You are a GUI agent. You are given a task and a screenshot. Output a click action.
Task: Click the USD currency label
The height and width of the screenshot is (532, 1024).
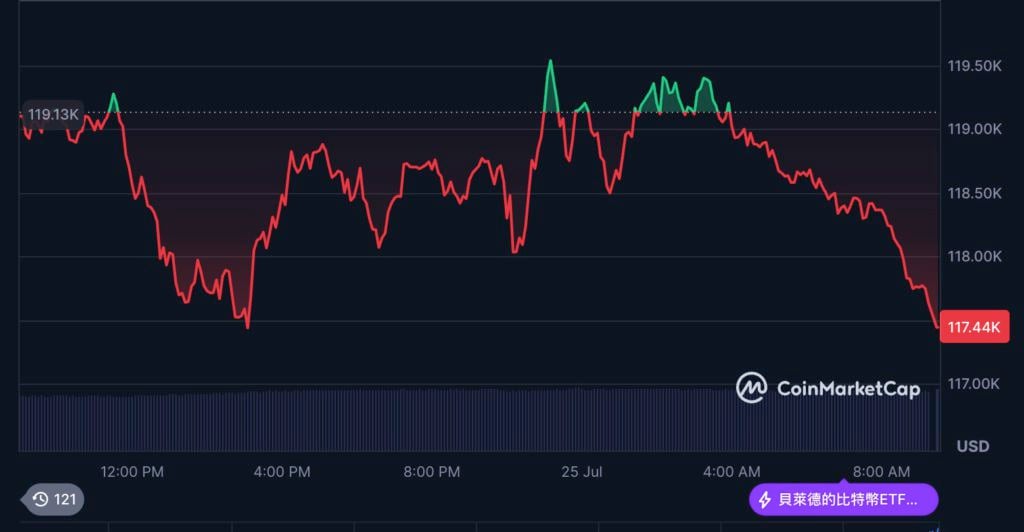click(x=973, y=446)
